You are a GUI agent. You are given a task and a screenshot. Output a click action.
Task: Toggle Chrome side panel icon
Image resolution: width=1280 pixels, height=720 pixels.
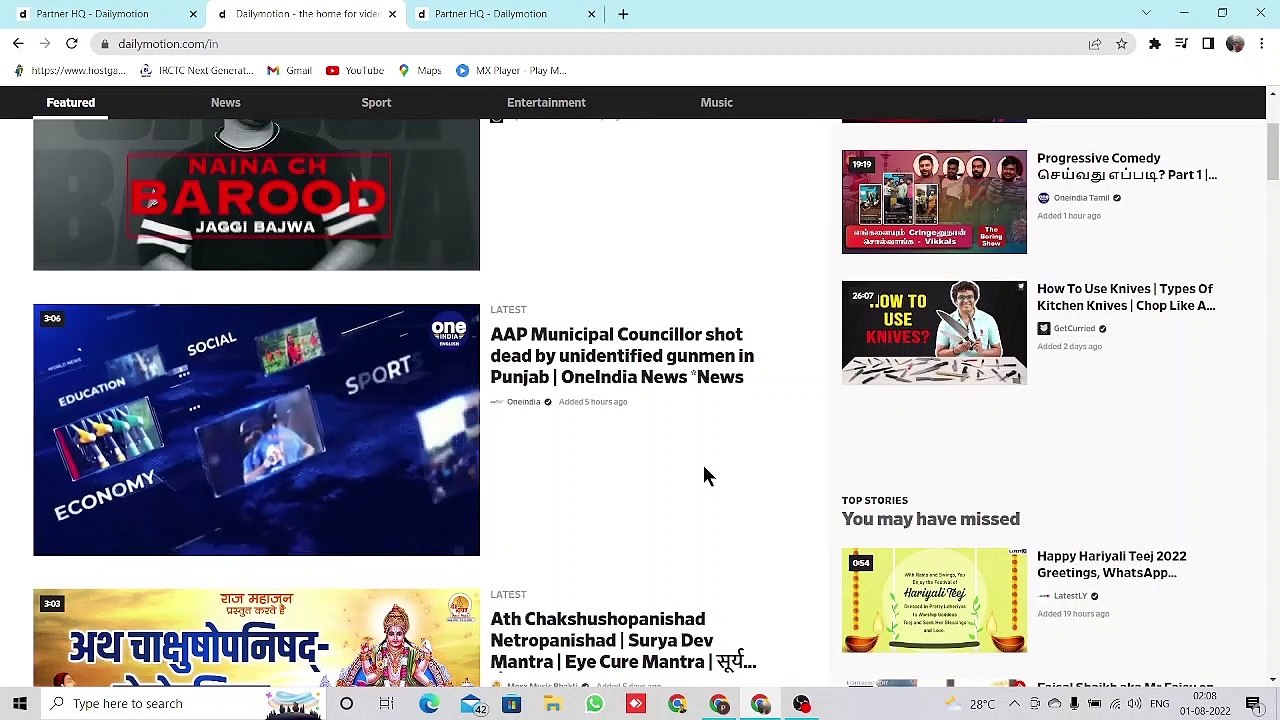(1208, 44)
